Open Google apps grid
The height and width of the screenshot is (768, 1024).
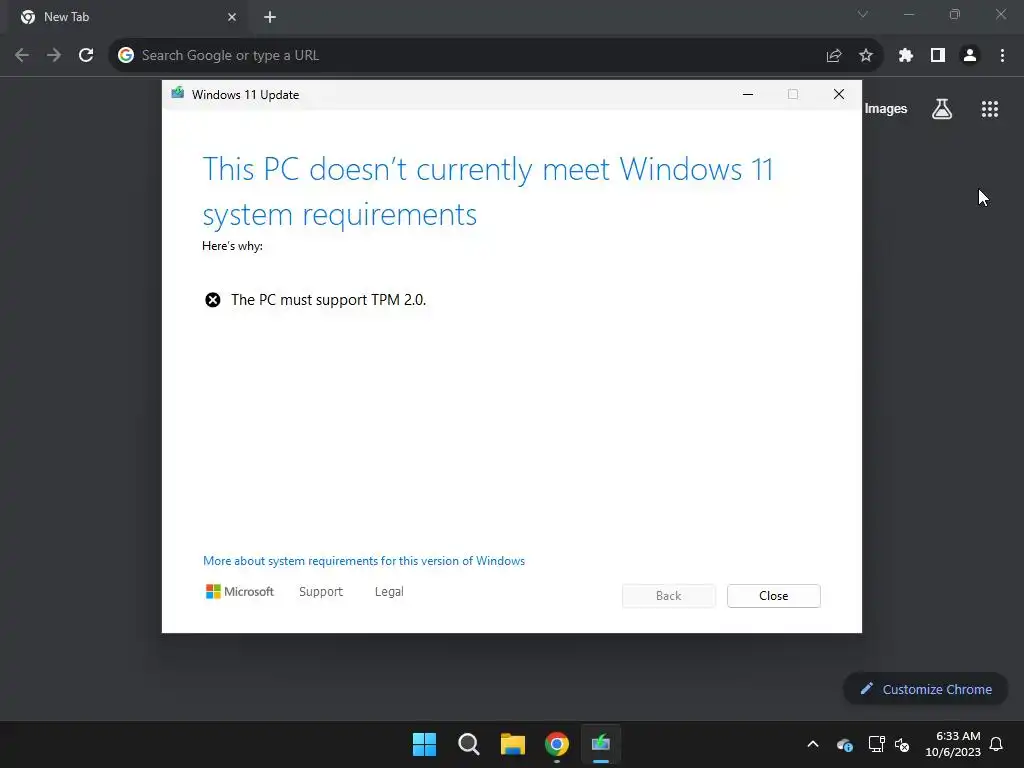(990, 108)
